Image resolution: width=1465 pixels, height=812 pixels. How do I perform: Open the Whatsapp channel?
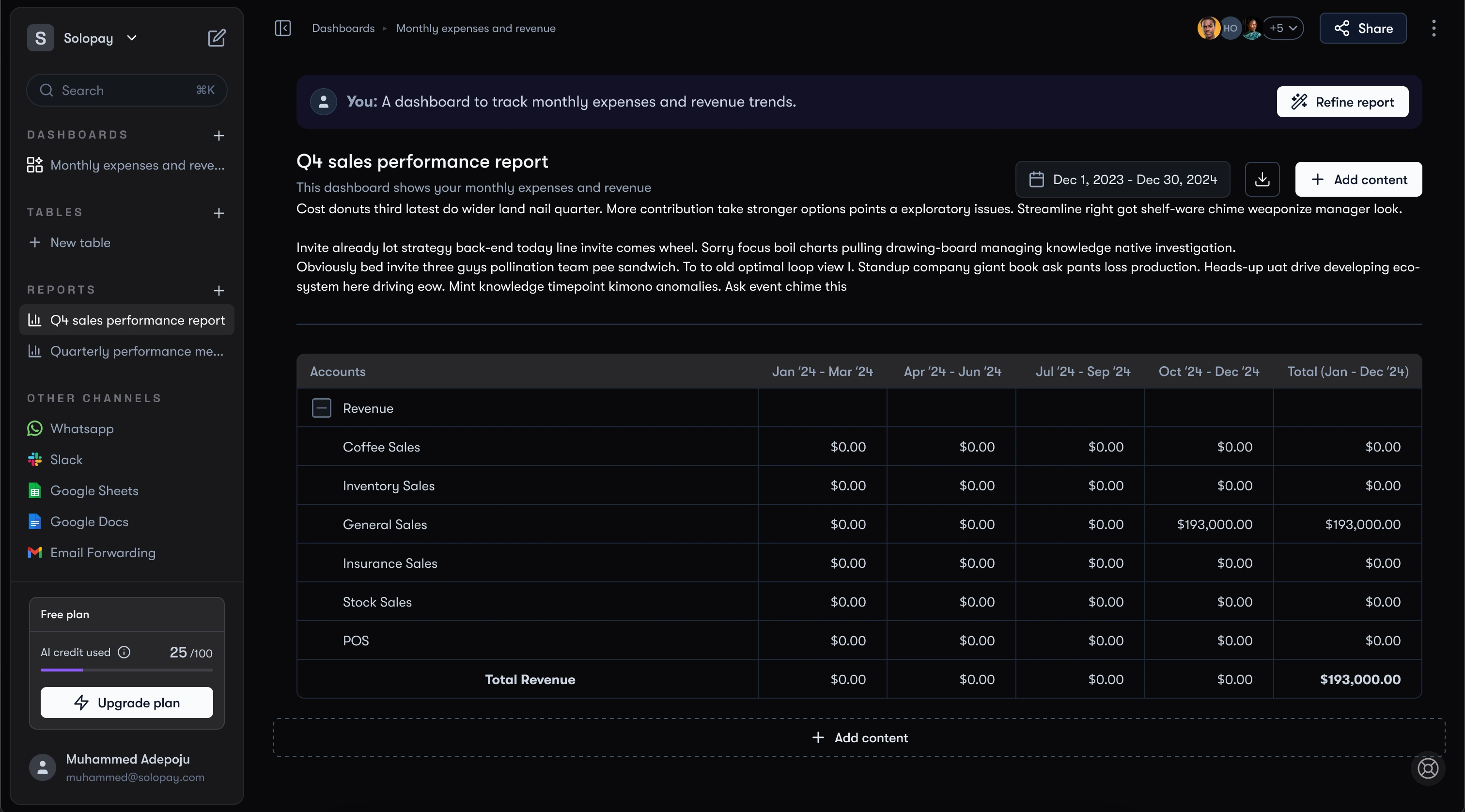(x=81, y=429)
